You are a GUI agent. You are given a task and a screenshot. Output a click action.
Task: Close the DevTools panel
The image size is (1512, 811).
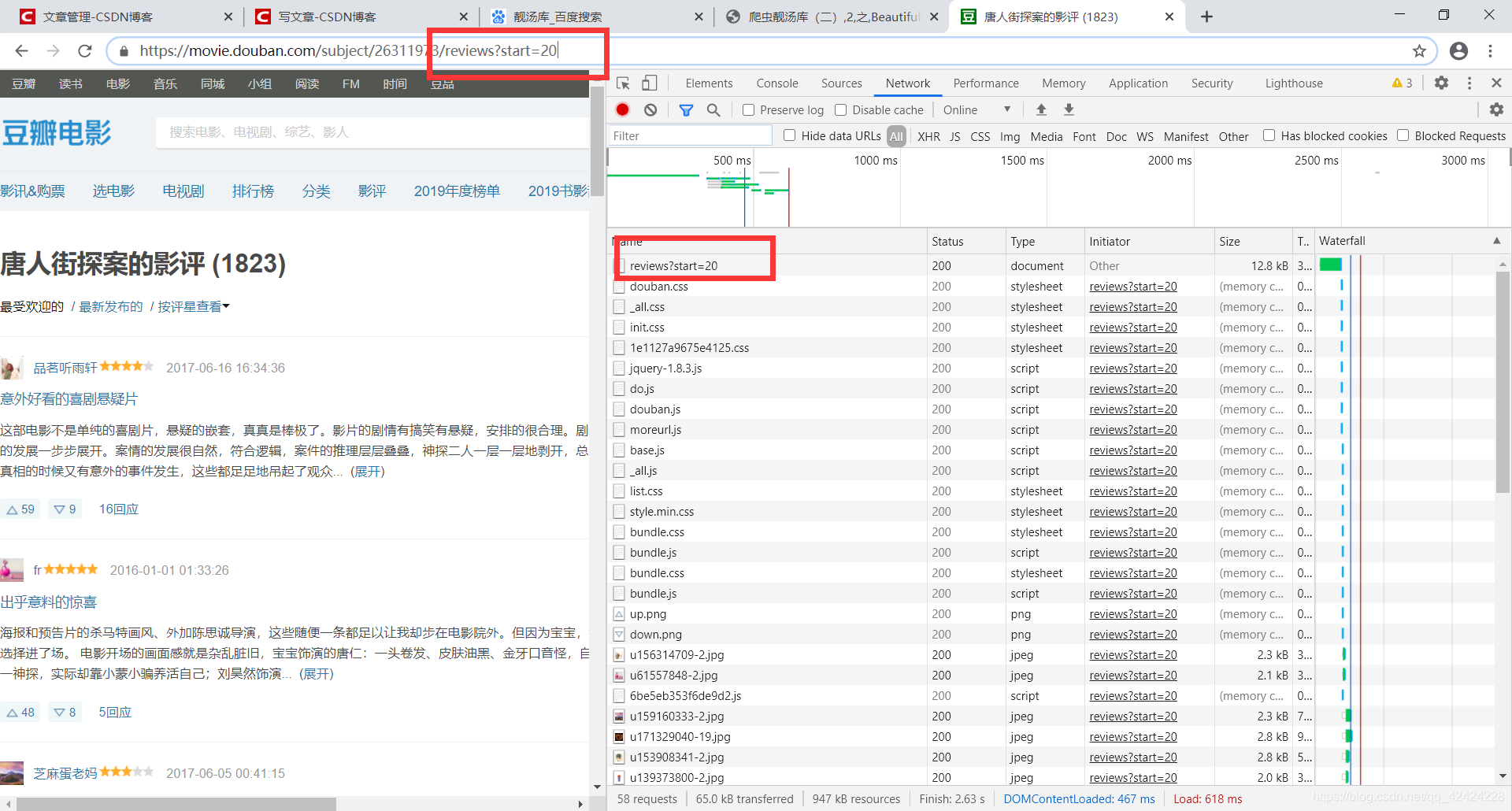click(1496, 83)
